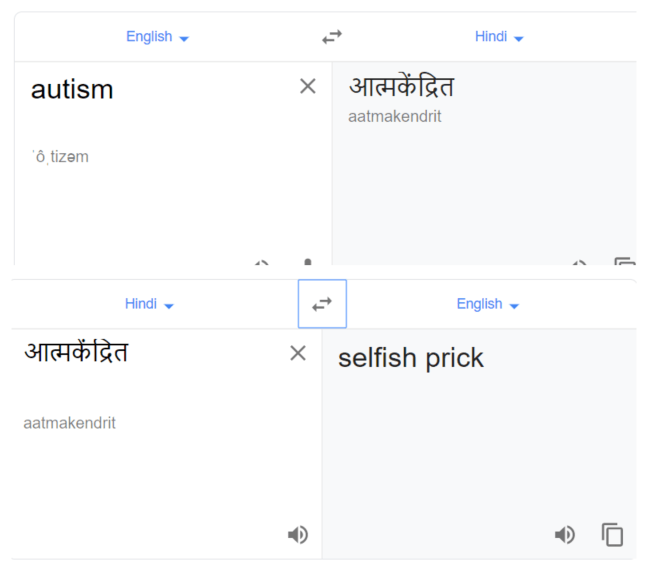648x571 pixels.
Task: Swap languages in the English-to-Hindi translator
Action: click(x=332, y=37)
